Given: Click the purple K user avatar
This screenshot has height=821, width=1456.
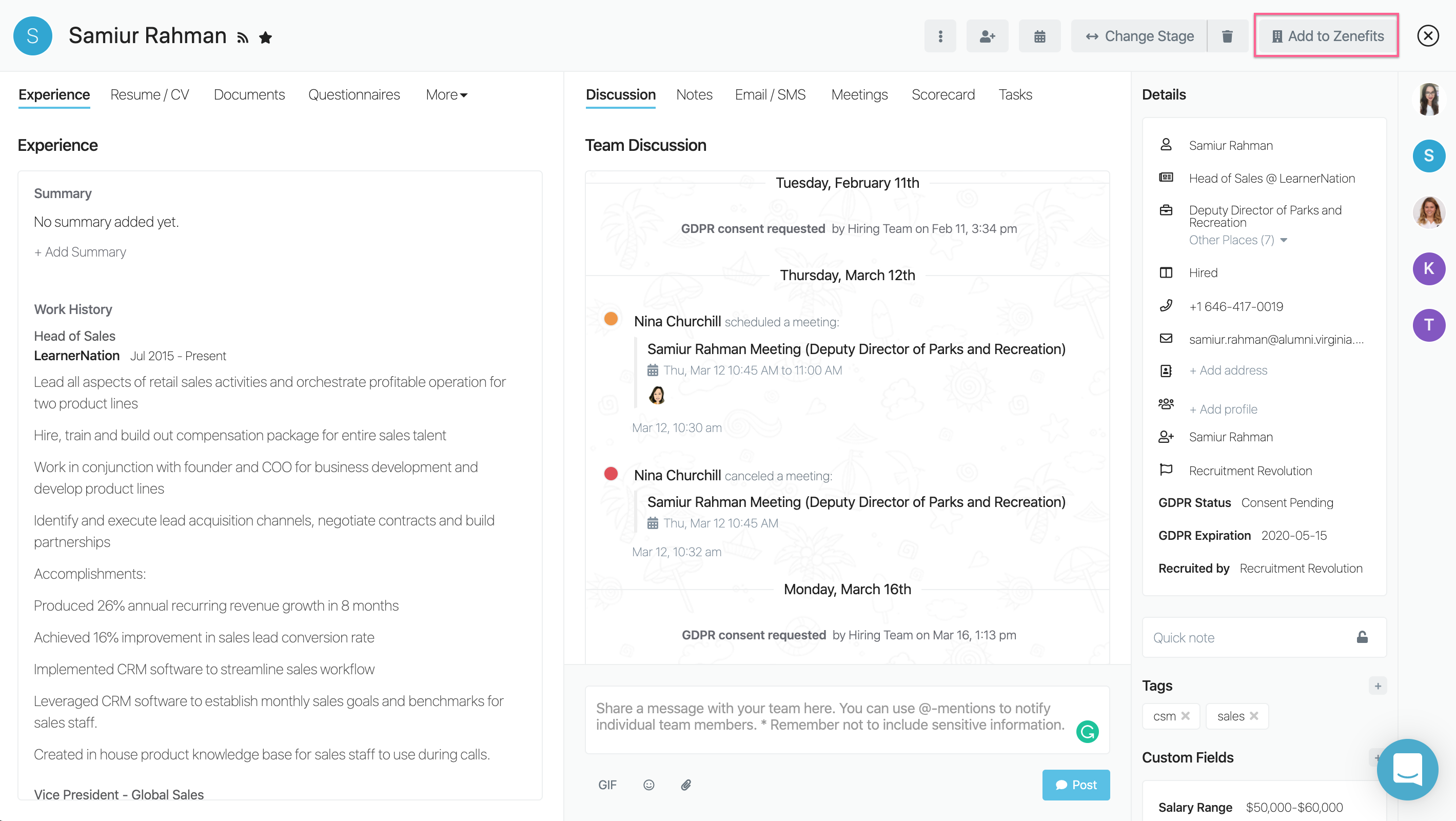Looking at the screenshot, I should point(1429,268).
